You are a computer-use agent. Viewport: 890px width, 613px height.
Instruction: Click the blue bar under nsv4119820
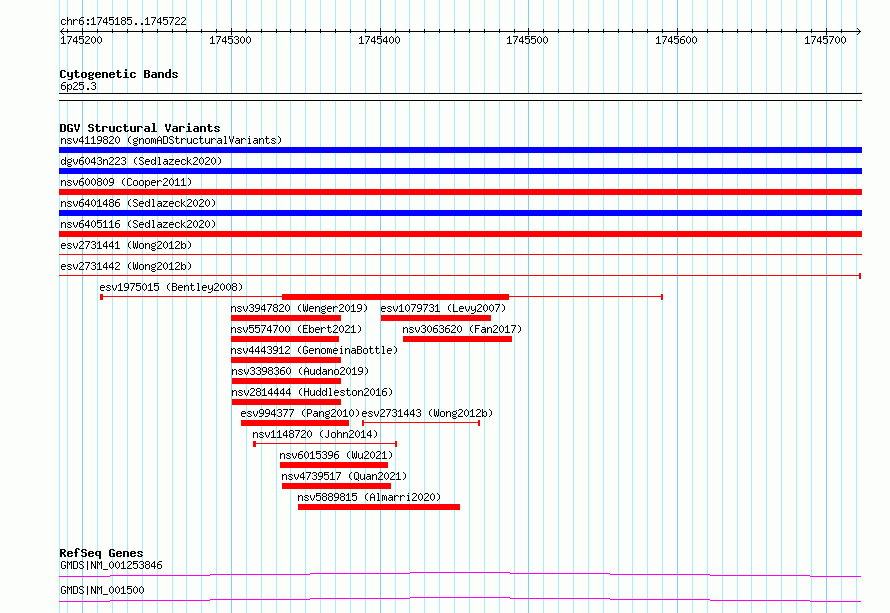pos(460,150)
